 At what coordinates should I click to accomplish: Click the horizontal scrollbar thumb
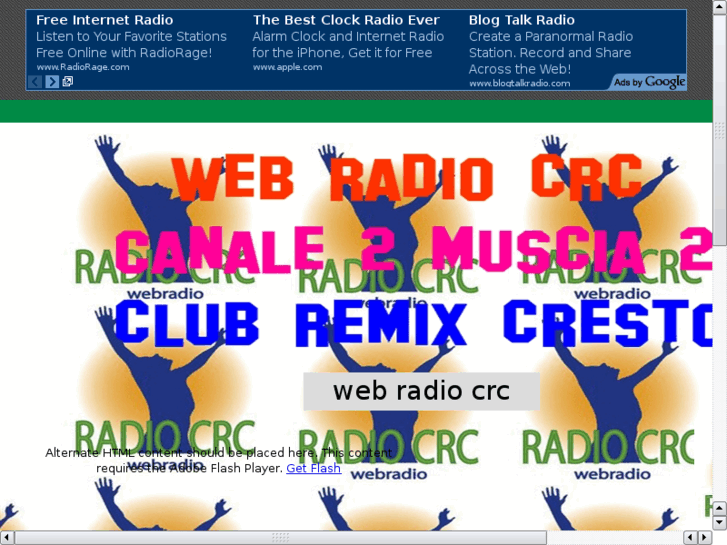point(281,538)
